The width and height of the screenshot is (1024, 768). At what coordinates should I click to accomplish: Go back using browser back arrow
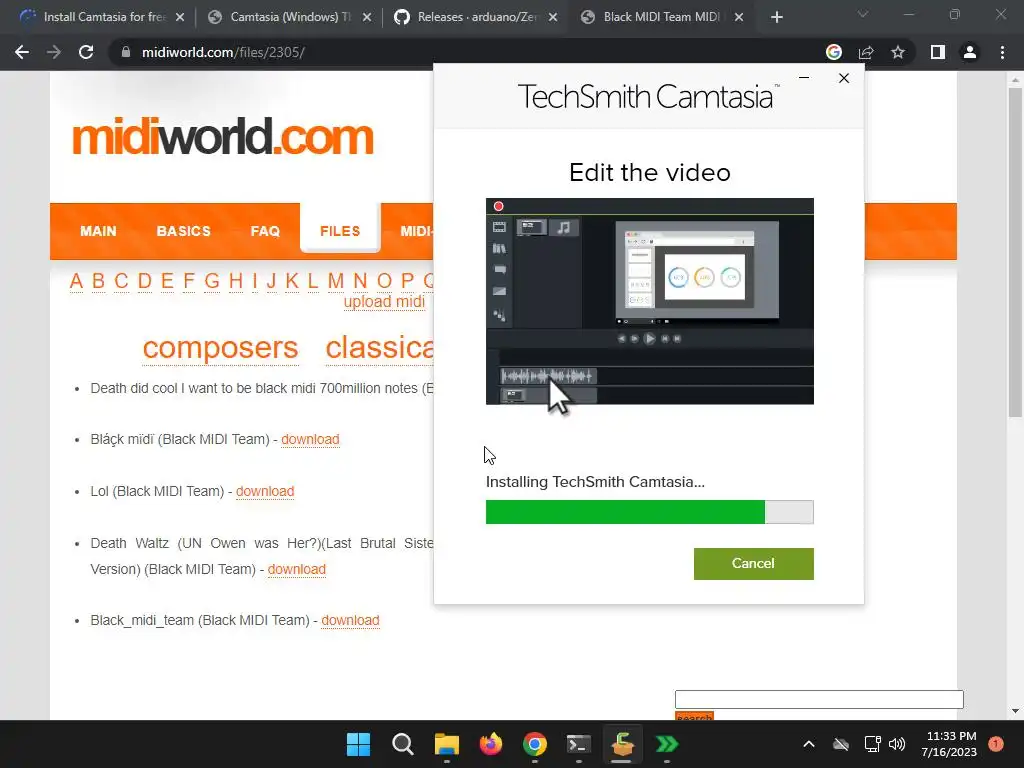pyautogui.click(x=22, y=52)
